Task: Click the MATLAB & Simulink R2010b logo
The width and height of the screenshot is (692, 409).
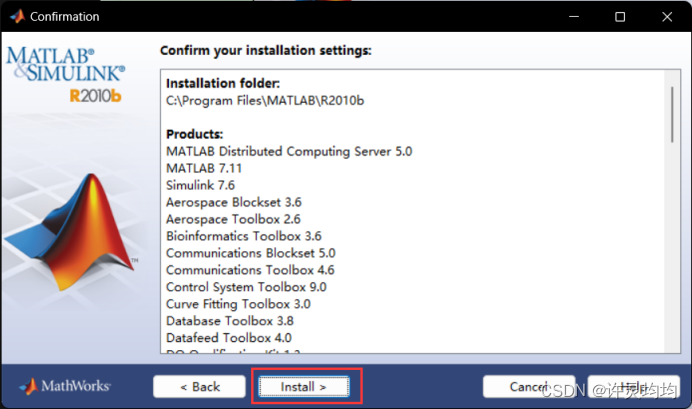Action: tap(66, 74)
